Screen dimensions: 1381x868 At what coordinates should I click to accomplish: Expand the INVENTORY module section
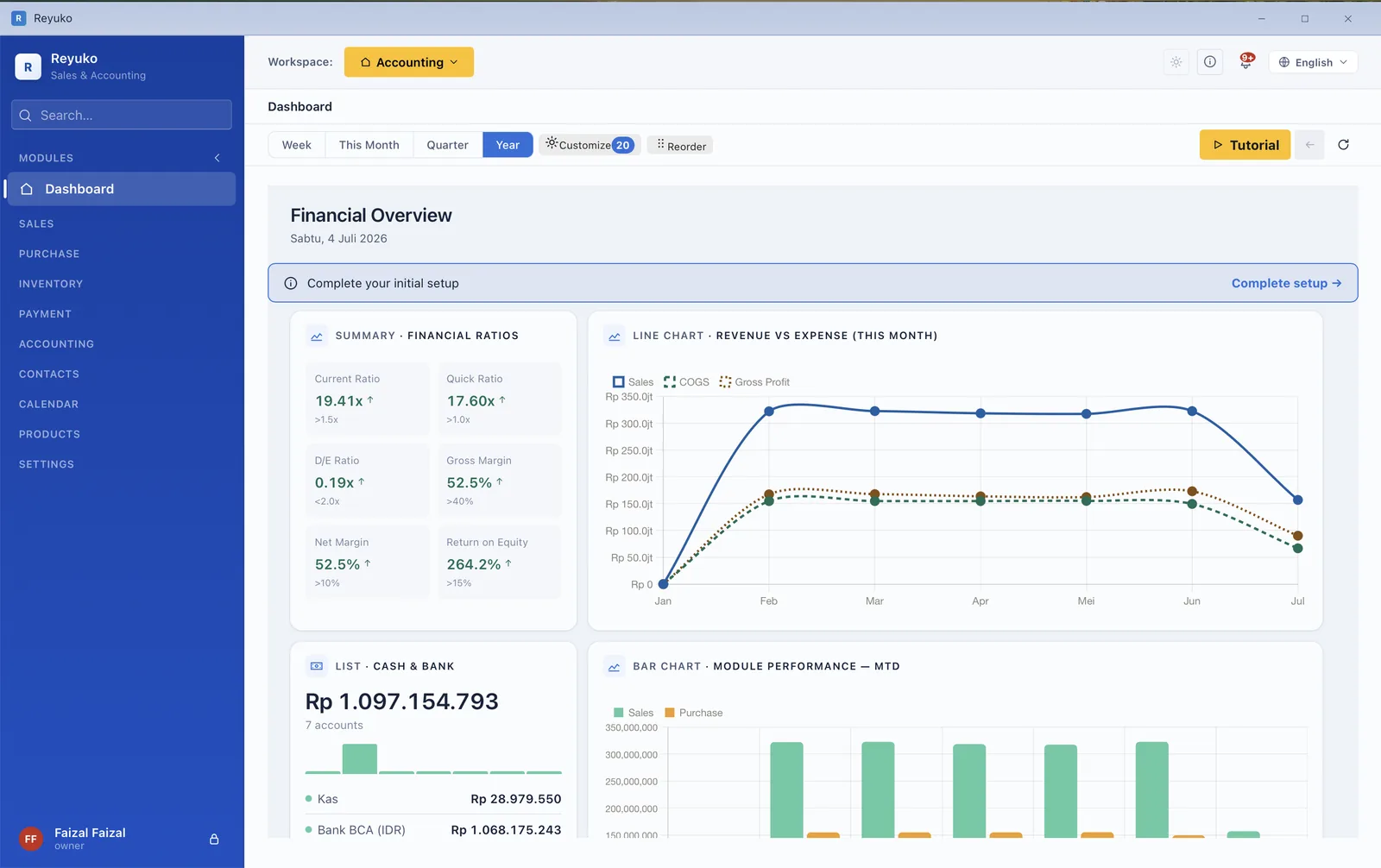[x=51, y=284]
